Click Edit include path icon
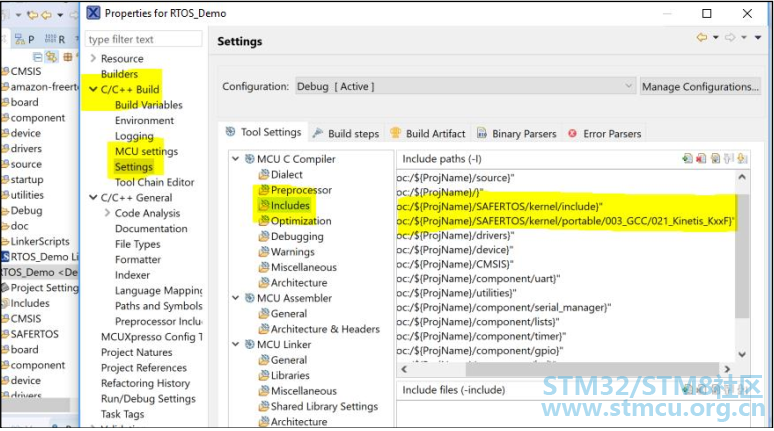Screen dimensions: 774x431 click(x=715, y=159)
